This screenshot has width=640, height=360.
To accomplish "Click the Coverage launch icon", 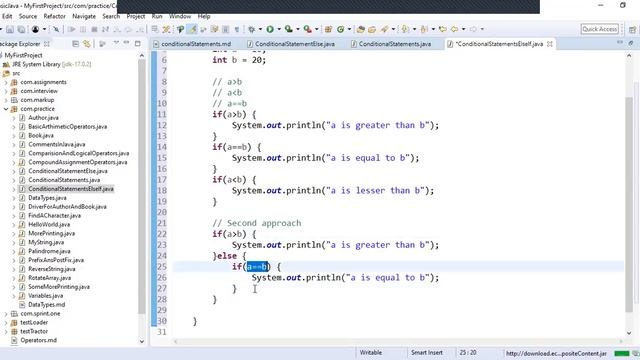I will pyautogui.click(x=289, y=29).
